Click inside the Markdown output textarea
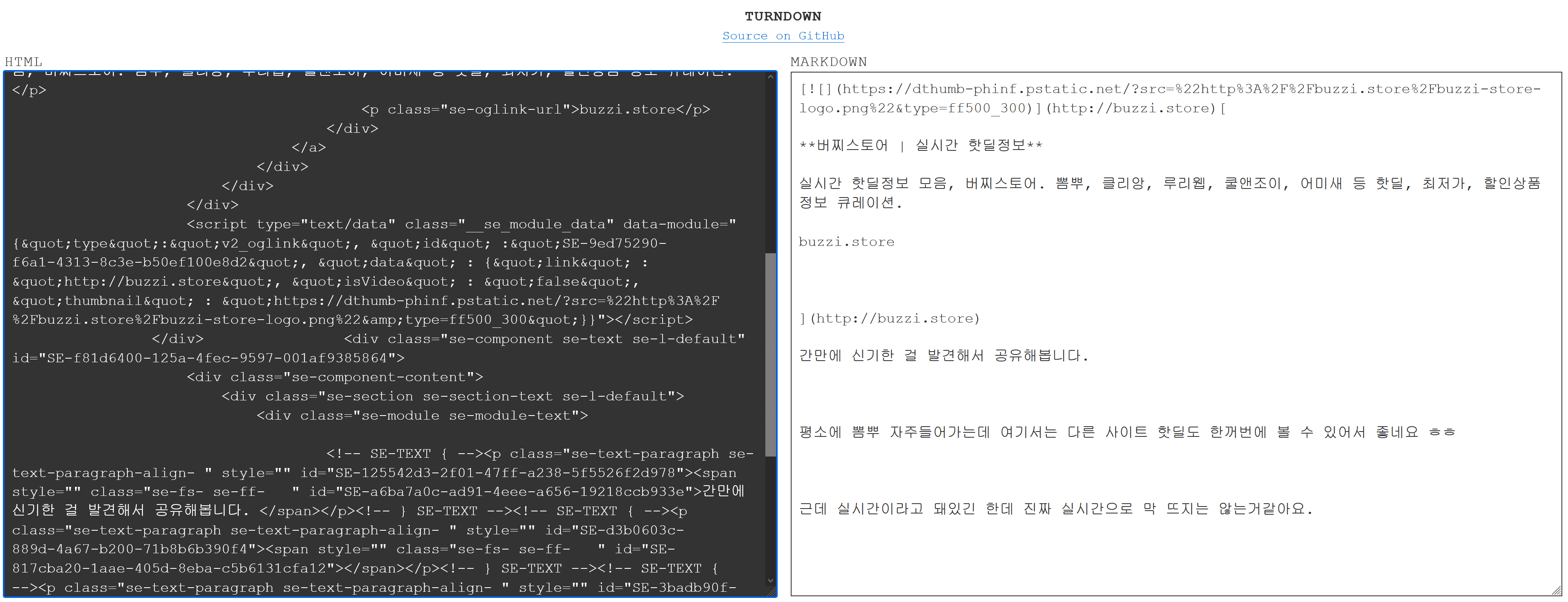The height and width of the screenshot is (602, 1568). point(1176,334)
